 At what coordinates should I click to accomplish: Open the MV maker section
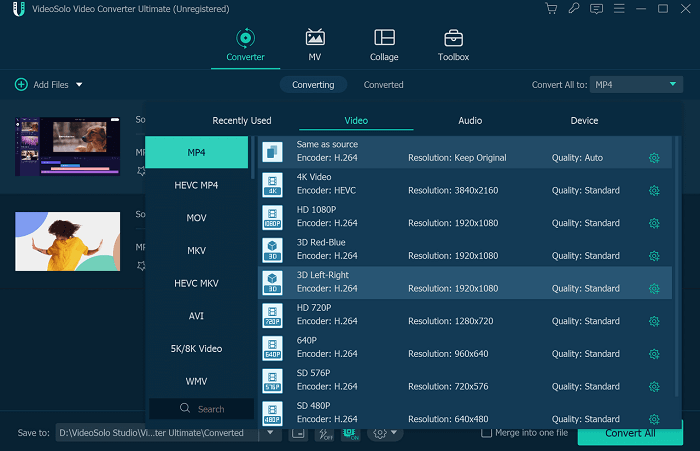(x=315, y=45)
